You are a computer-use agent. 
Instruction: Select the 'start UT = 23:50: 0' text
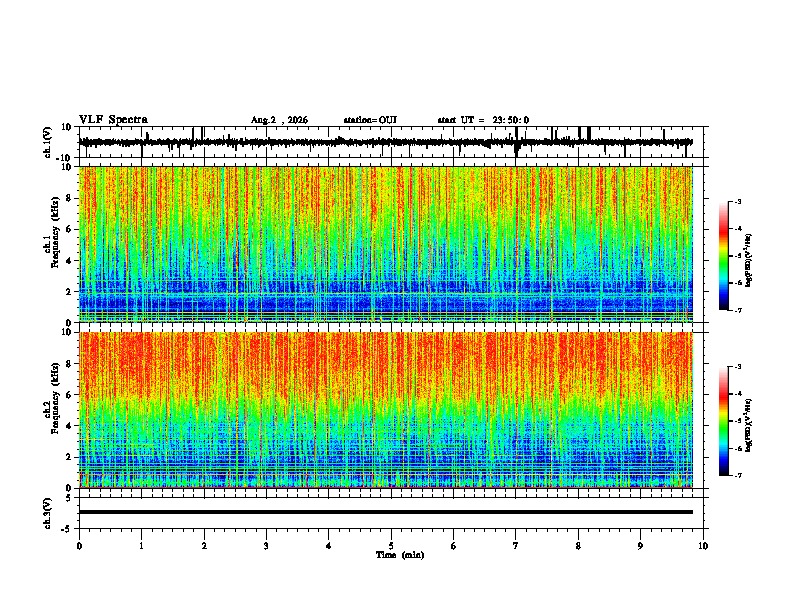point(483,120)
